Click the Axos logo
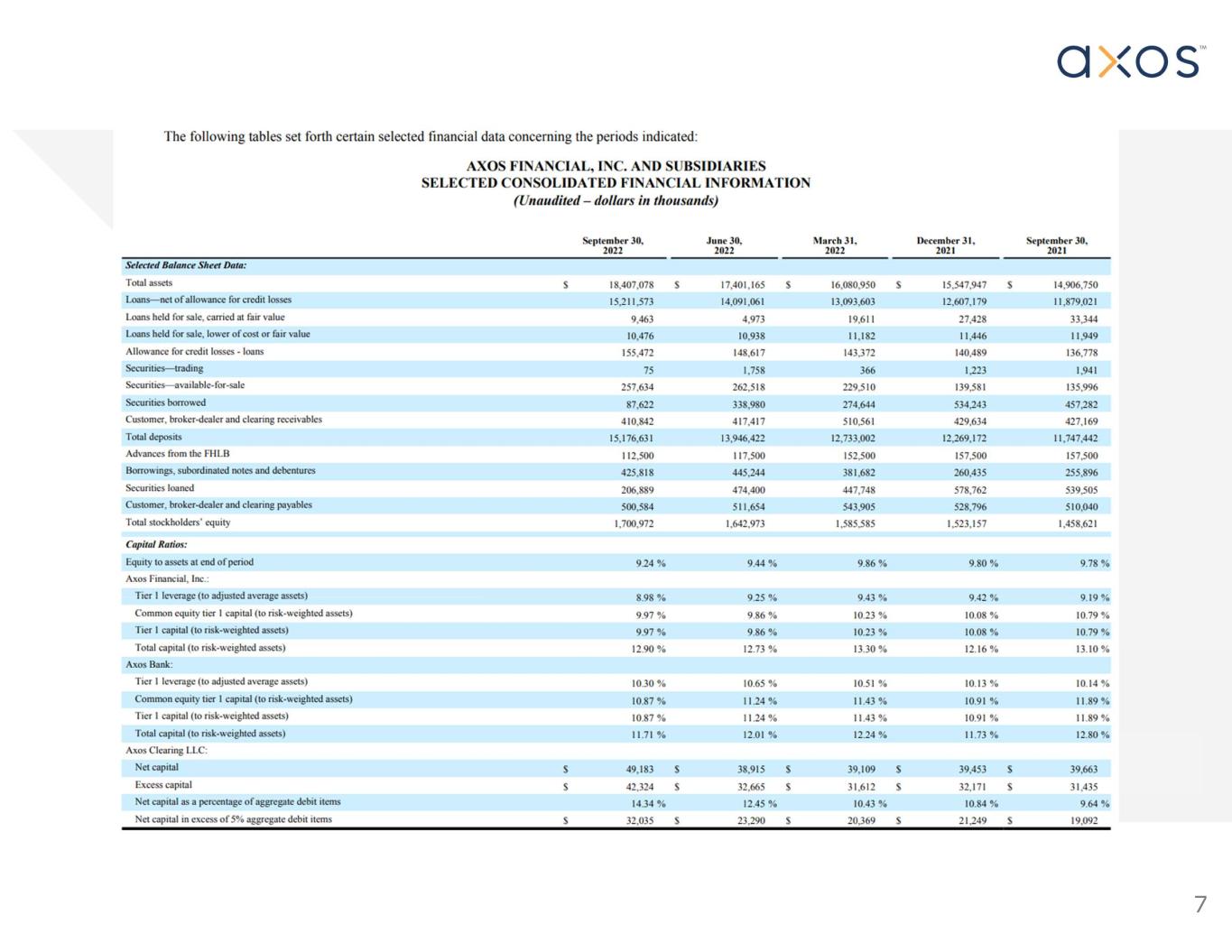Screen dimensions: 1232x952 1132,61
